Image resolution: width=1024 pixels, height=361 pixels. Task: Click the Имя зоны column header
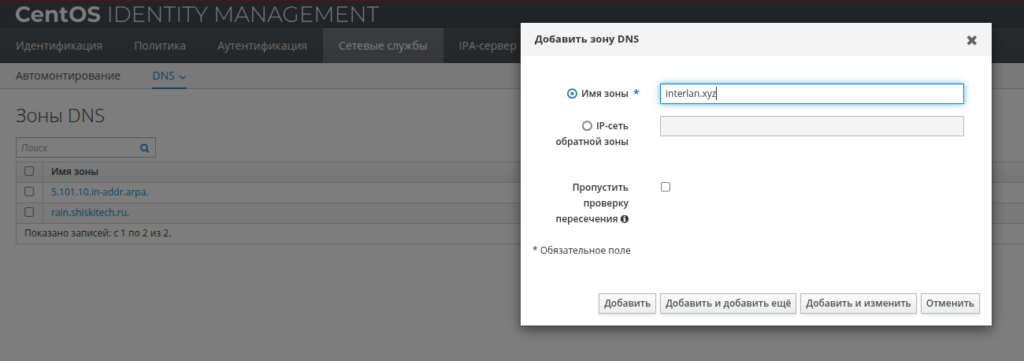[x=75, y=172]
